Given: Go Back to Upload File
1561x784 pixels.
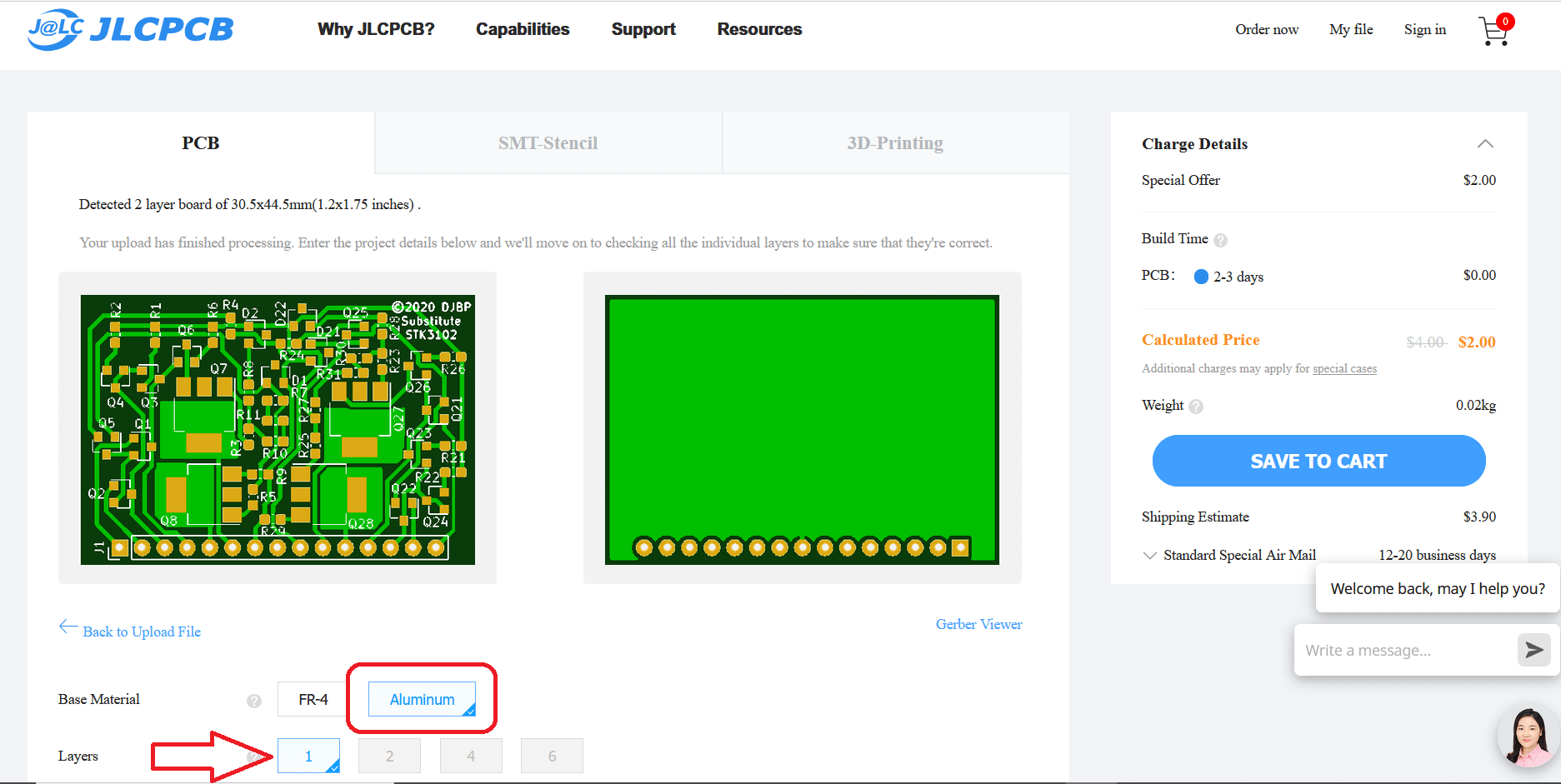Looking at the screenshot, I should (142, 632).
